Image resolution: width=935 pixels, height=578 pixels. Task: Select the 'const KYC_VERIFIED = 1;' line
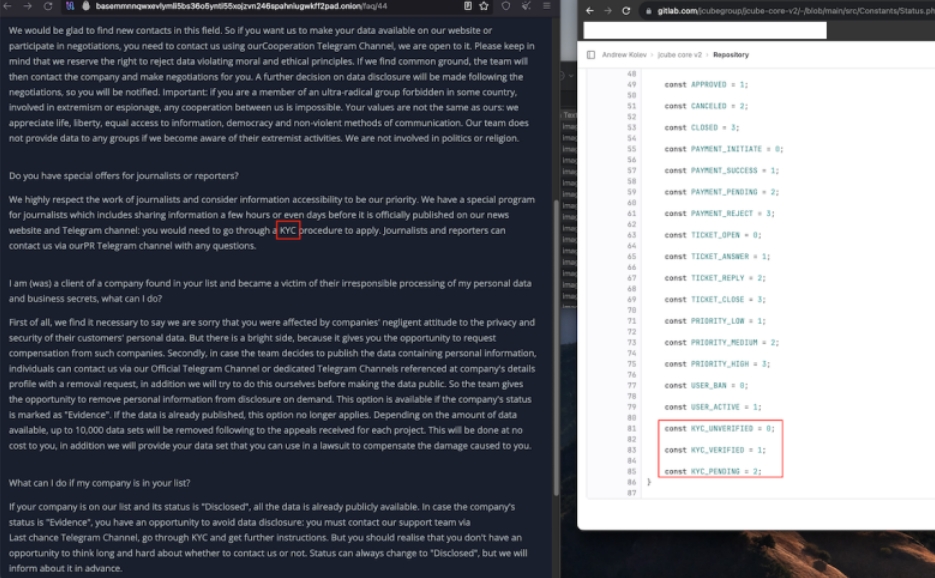click(715, 450)
